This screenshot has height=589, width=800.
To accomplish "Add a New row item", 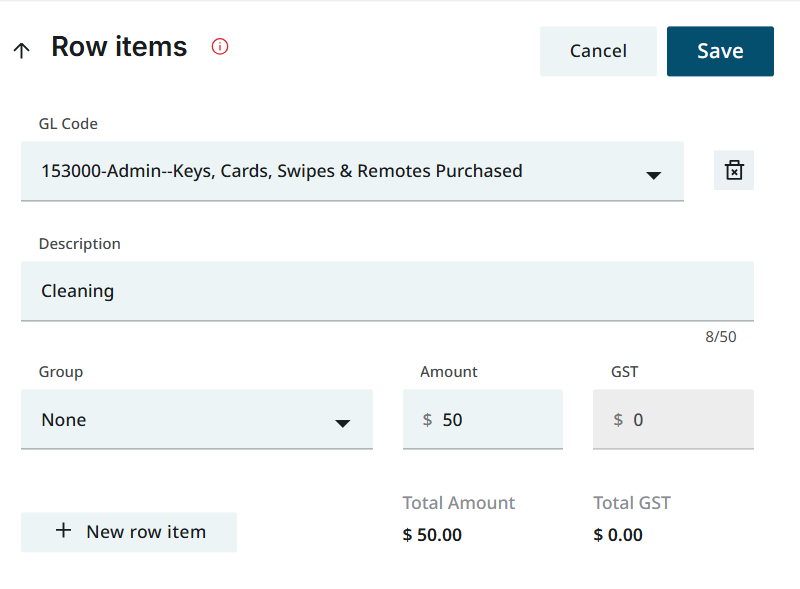I will pyautogui.click(x=145, y=532).
